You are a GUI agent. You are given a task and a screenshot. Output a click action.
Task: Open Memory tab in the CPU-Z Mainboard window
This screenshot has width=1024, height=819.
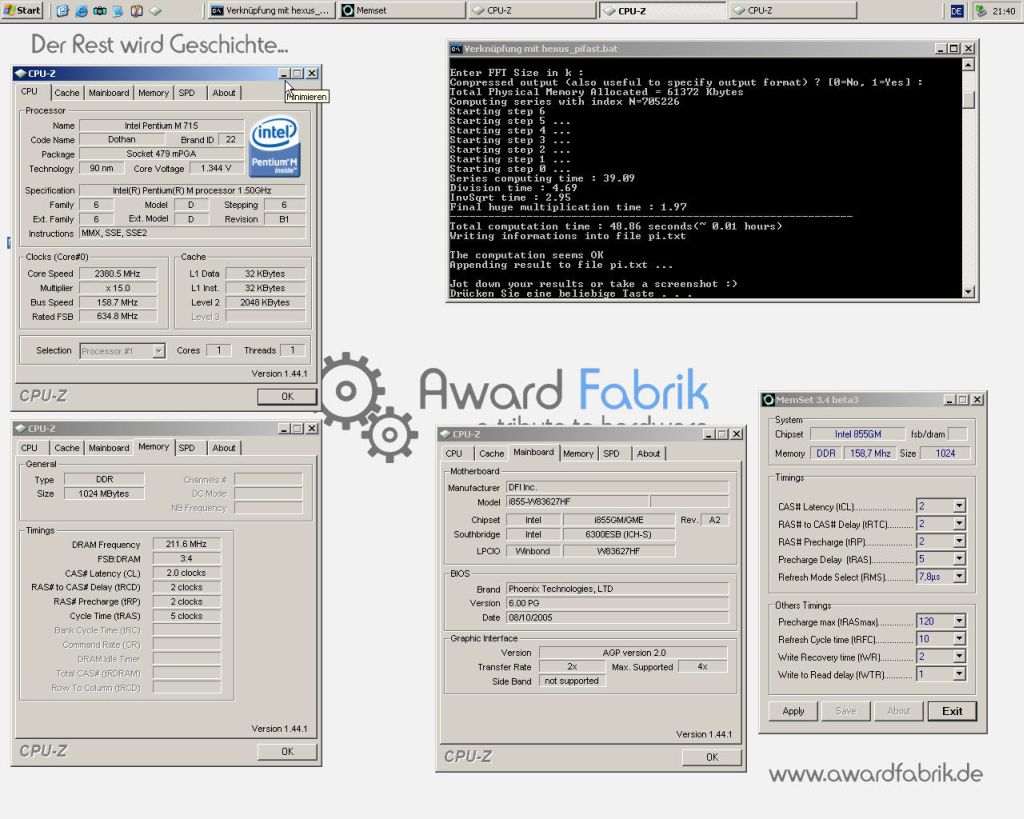click(578, 453)
